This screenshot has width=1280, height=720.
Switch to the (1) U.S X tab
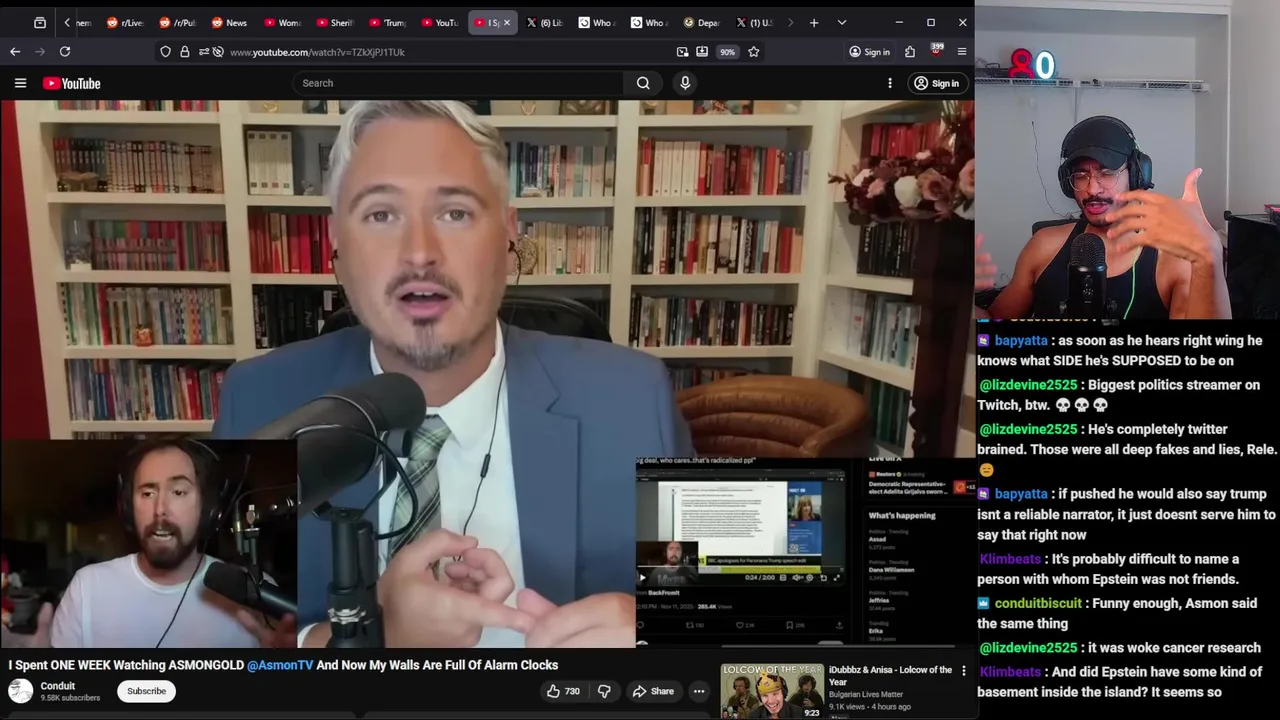(754, 22)
